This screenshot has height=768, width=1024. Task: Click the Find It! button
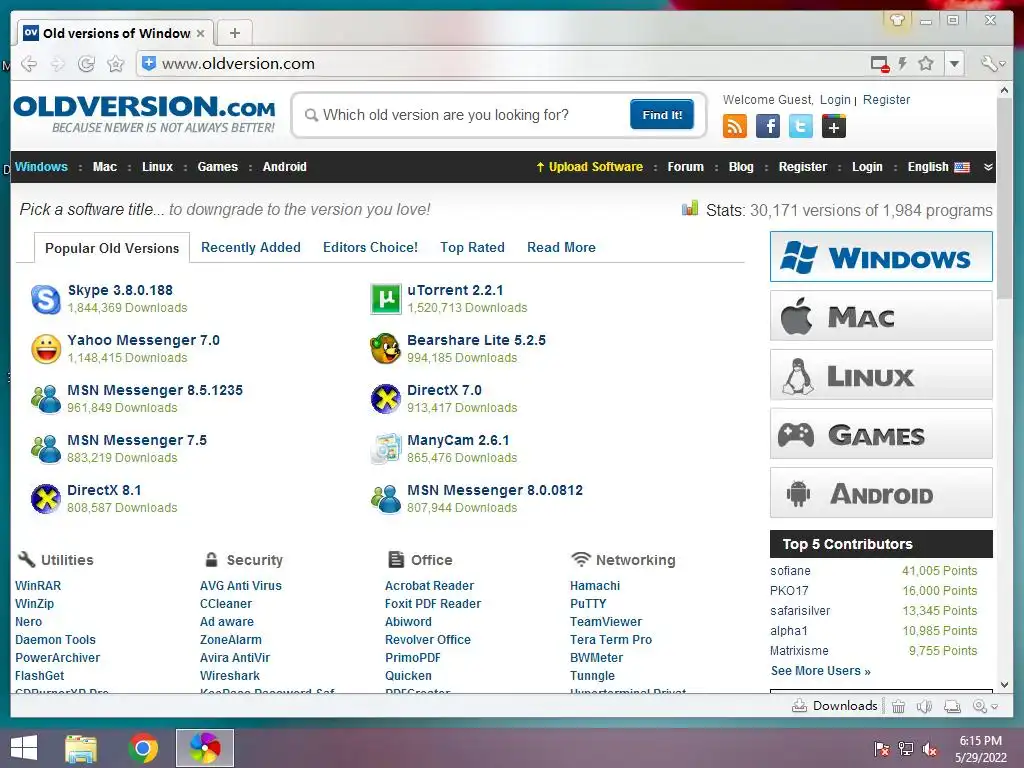pyautogui.click(x=662, y=115)
